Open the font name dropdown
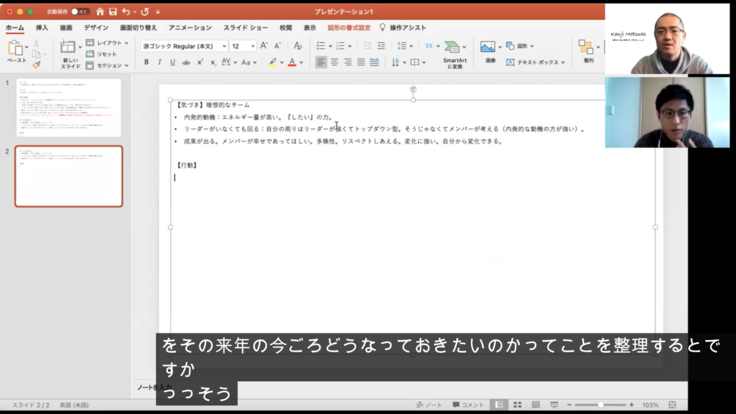This screenshot has width=736, height=414. 184,46
